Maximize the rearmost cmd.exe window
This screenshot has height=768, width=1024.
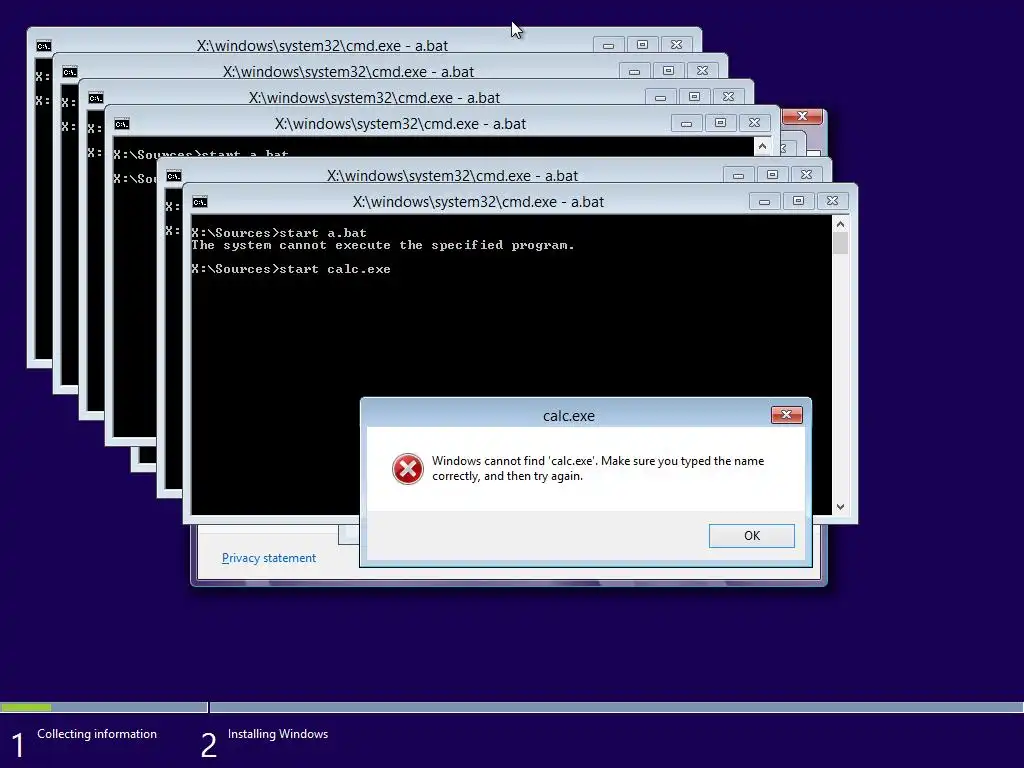point(642,45)
